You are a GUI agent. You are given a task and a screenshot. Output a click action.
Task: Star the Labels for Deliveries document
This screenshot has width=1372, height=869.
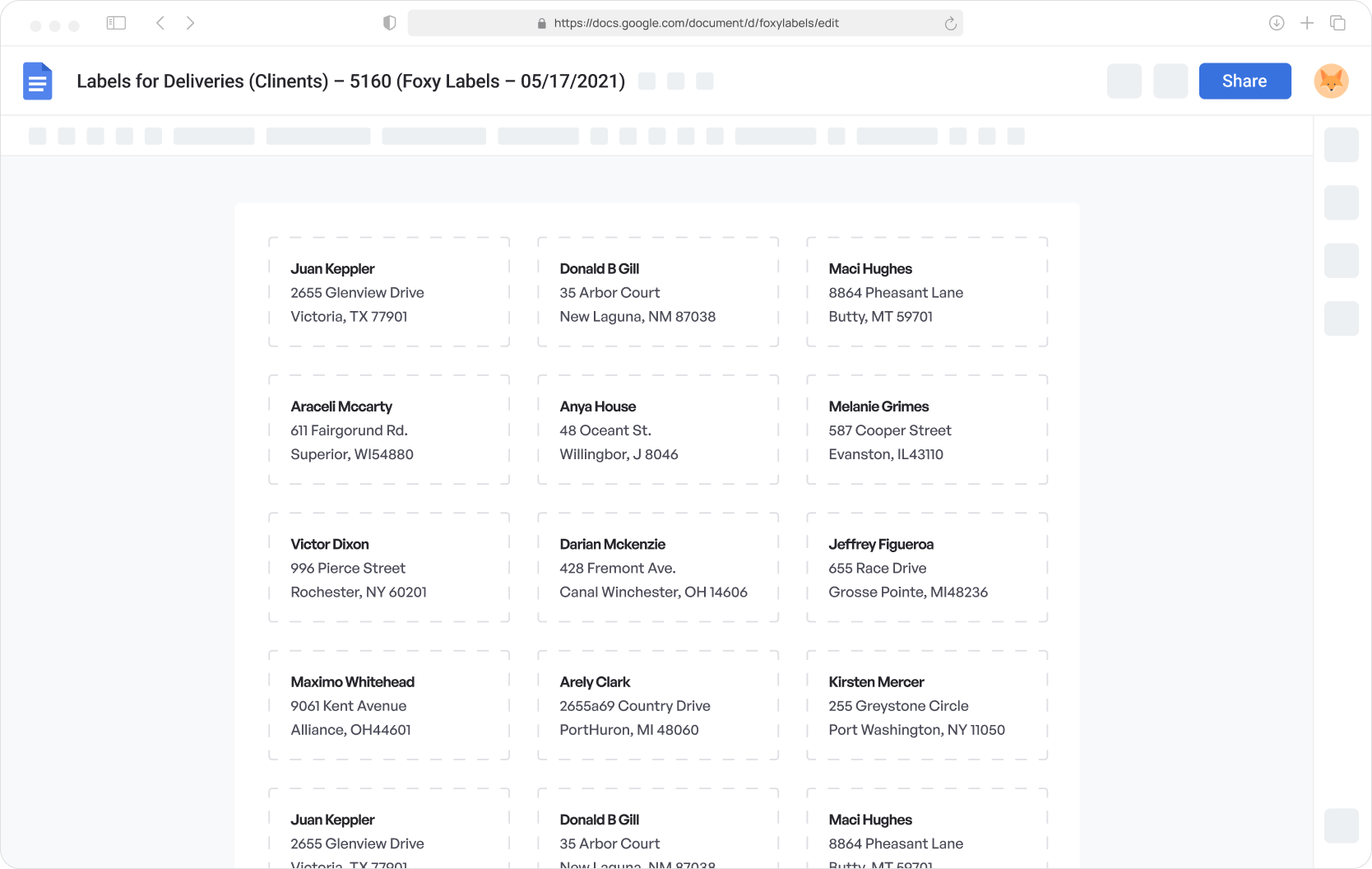click(647, 81)
